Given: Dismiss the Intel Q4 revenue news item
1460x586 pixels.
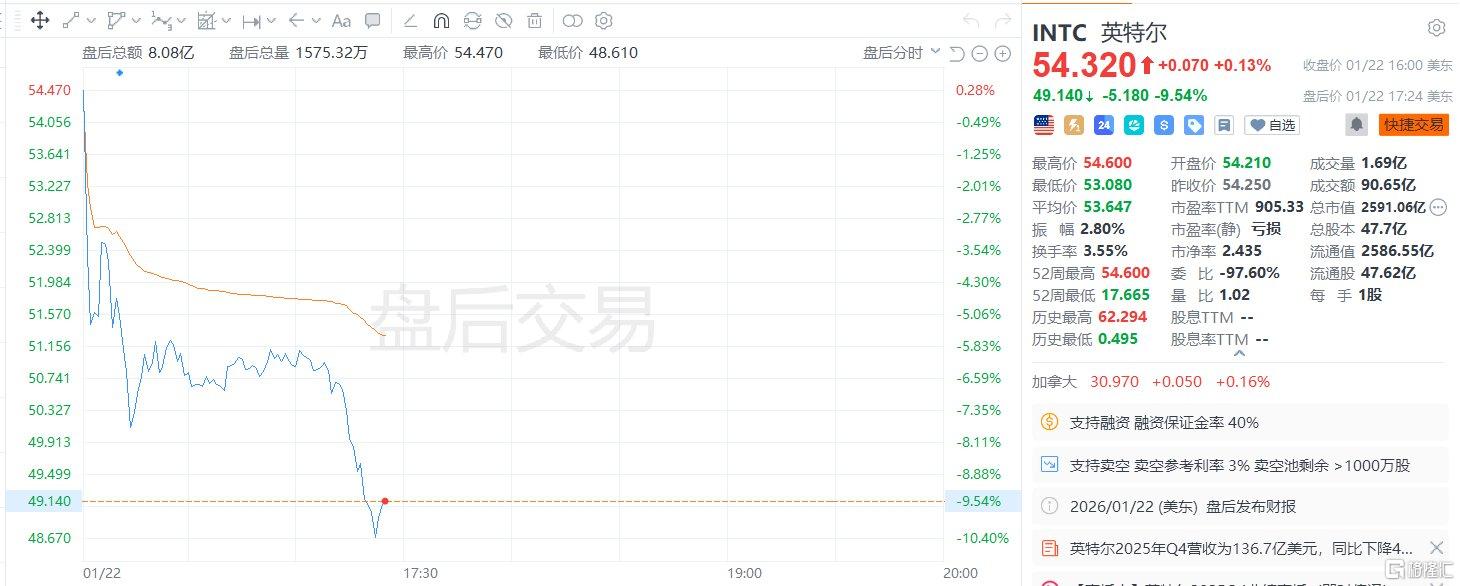Looking at the screenshot, I should point(1436,548).
